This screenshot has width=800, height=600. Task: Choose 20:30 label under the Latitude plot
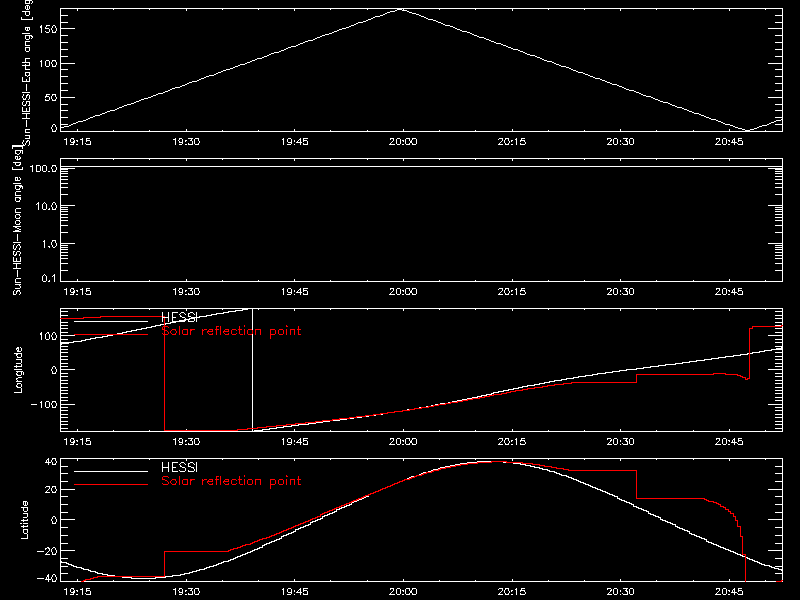(620, 592)
